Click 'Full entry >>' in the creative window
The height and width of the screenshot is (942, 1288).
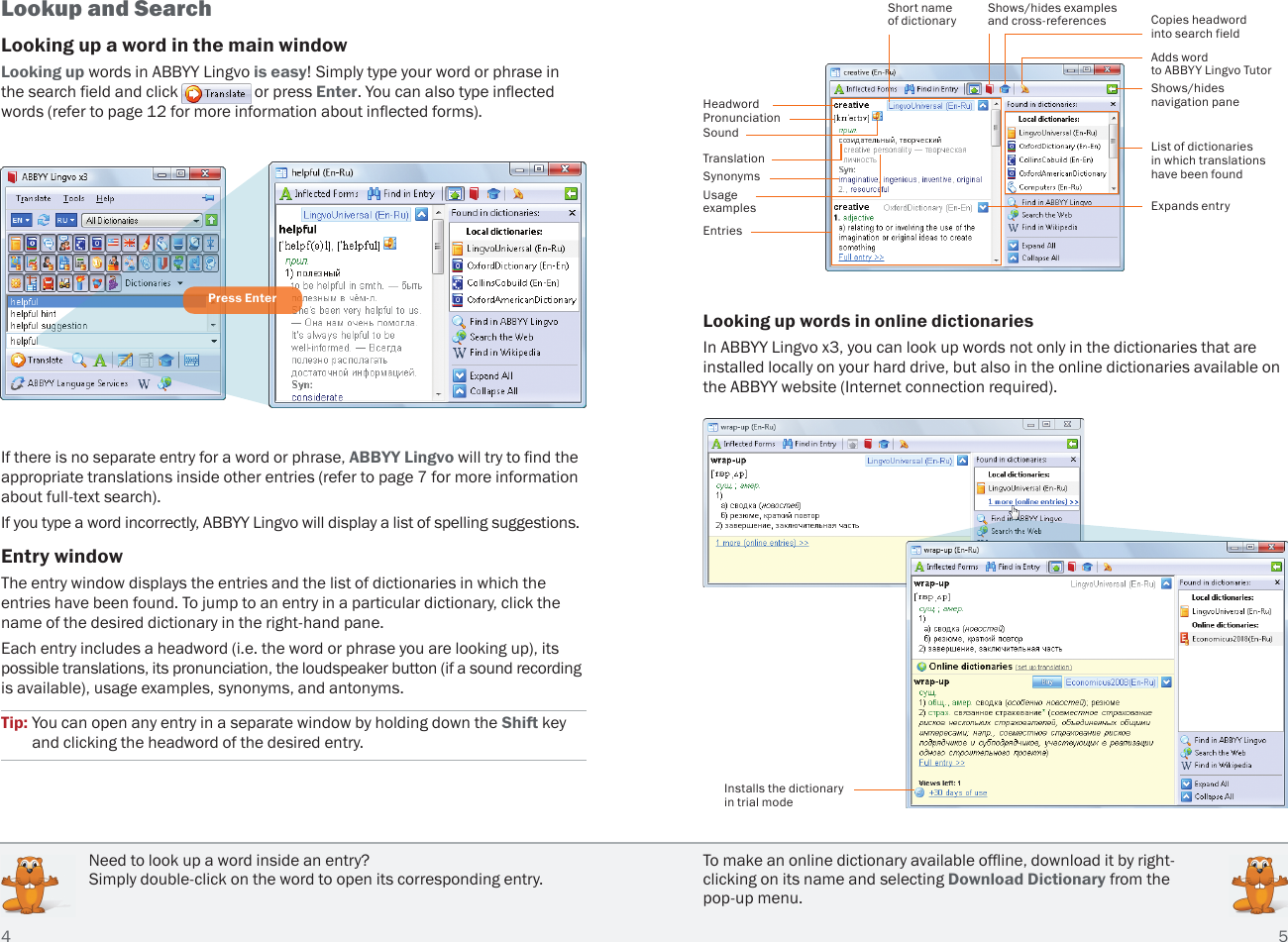(861, 258)
